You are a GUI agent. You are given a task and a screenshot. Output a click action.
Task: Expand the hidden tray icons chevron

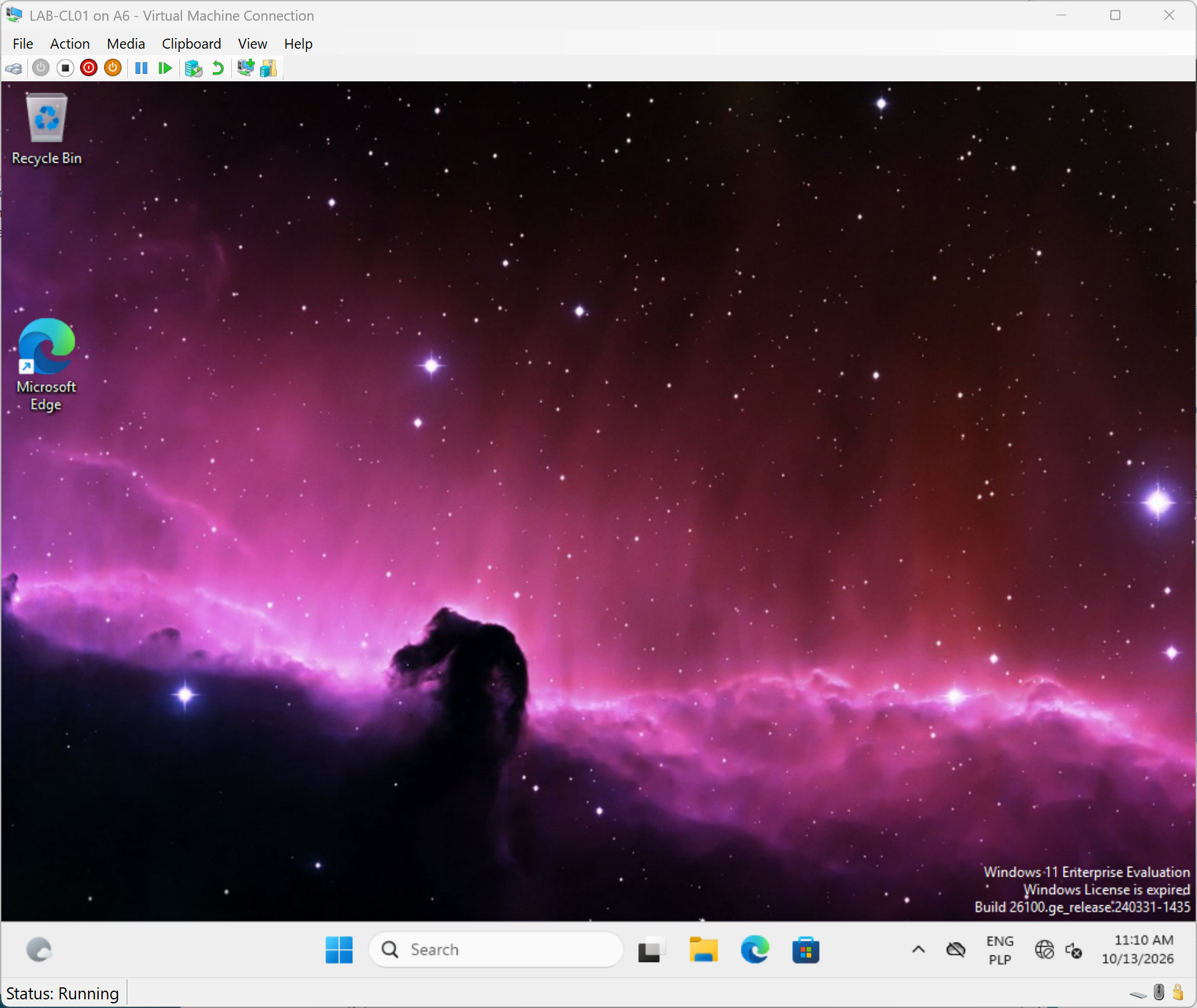pos(918,949)
